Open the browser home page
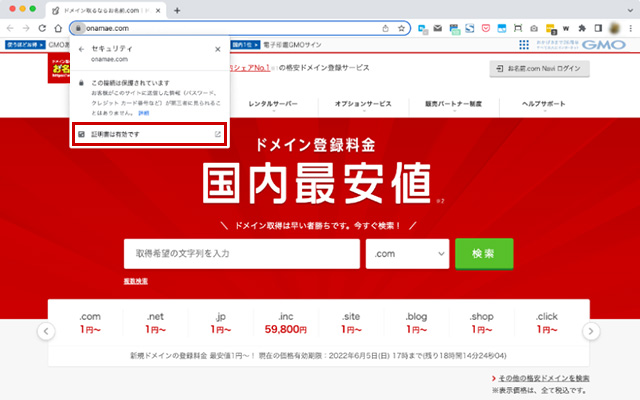The width and height of the screenshot is (640, 400). [58, 28]
